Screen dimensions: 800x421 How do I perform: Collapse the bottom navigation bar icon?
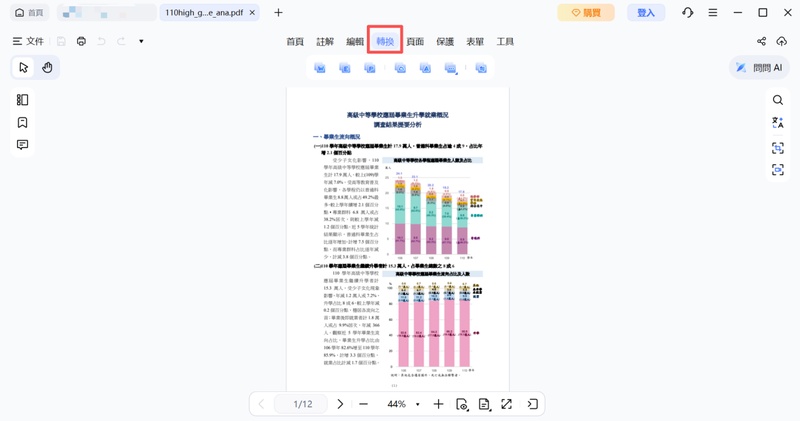tap(532, 404)
